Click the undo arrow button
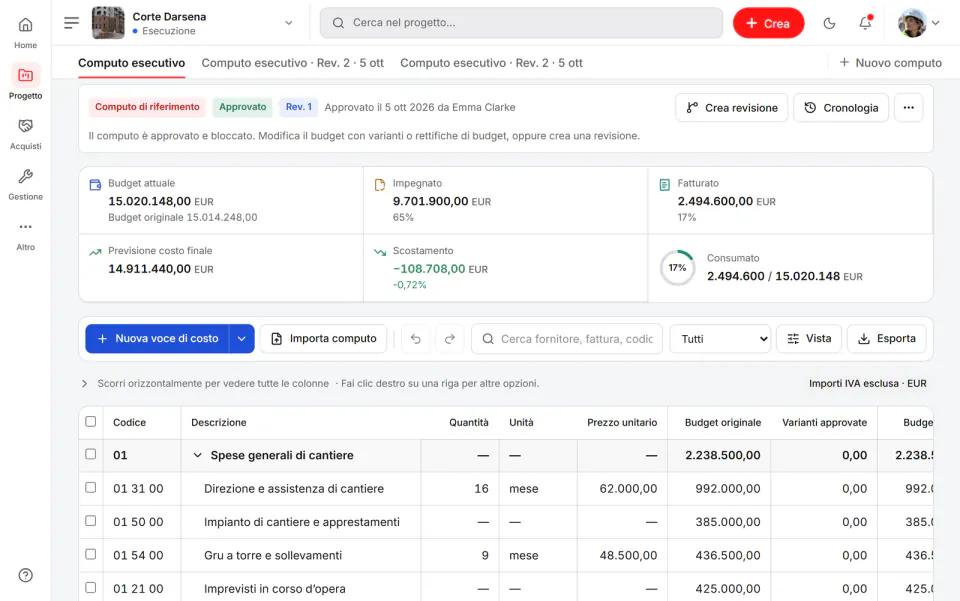 tap(416, 339)
